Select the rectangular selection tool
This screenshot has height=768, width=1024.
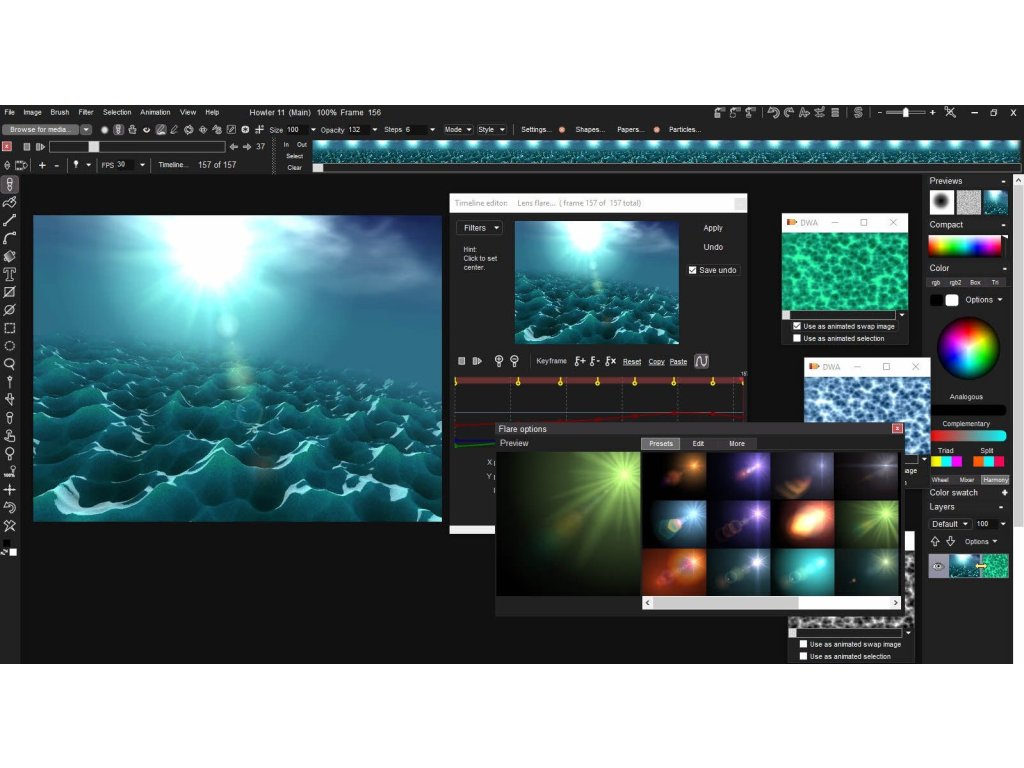(10, 328)
